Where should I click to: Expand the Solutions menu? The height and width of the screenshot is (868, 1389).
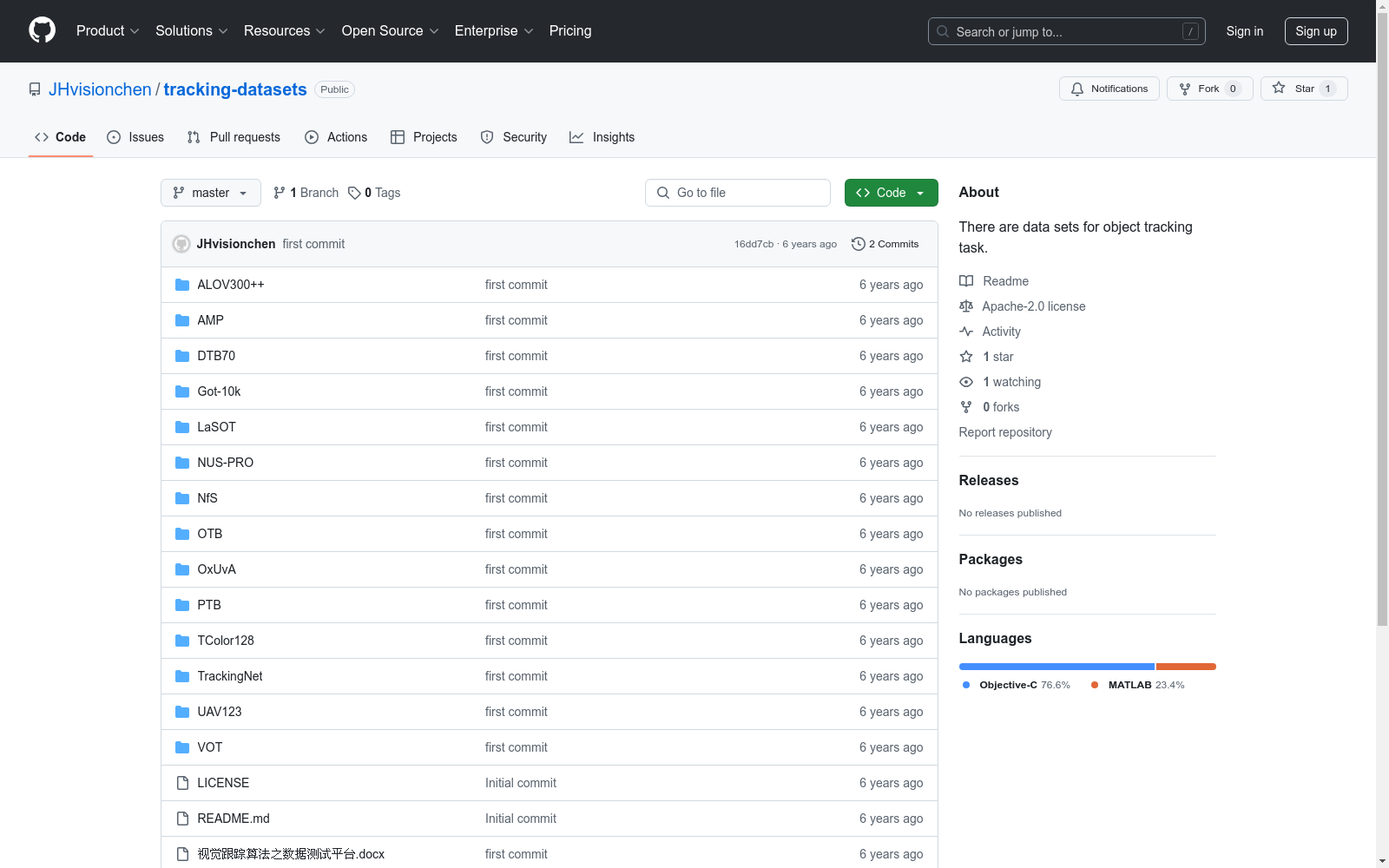(x=192, y=30)
